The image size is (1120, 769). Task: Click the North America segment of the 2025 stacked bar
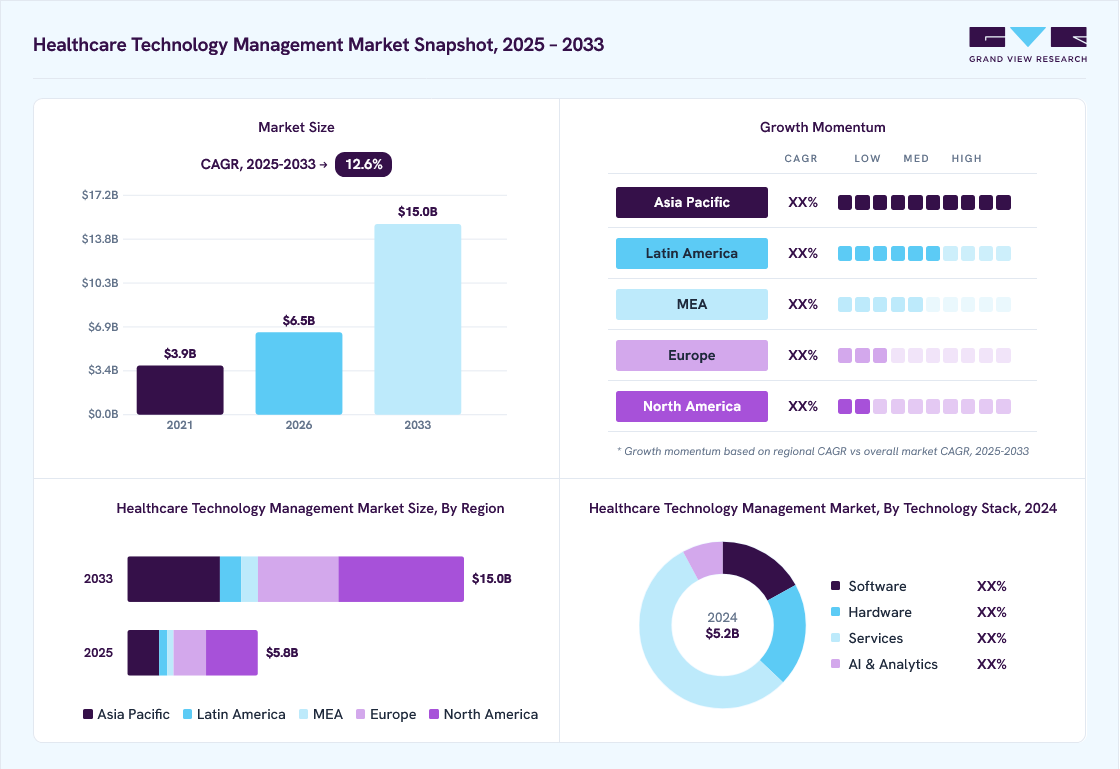[x=232, y=653]
